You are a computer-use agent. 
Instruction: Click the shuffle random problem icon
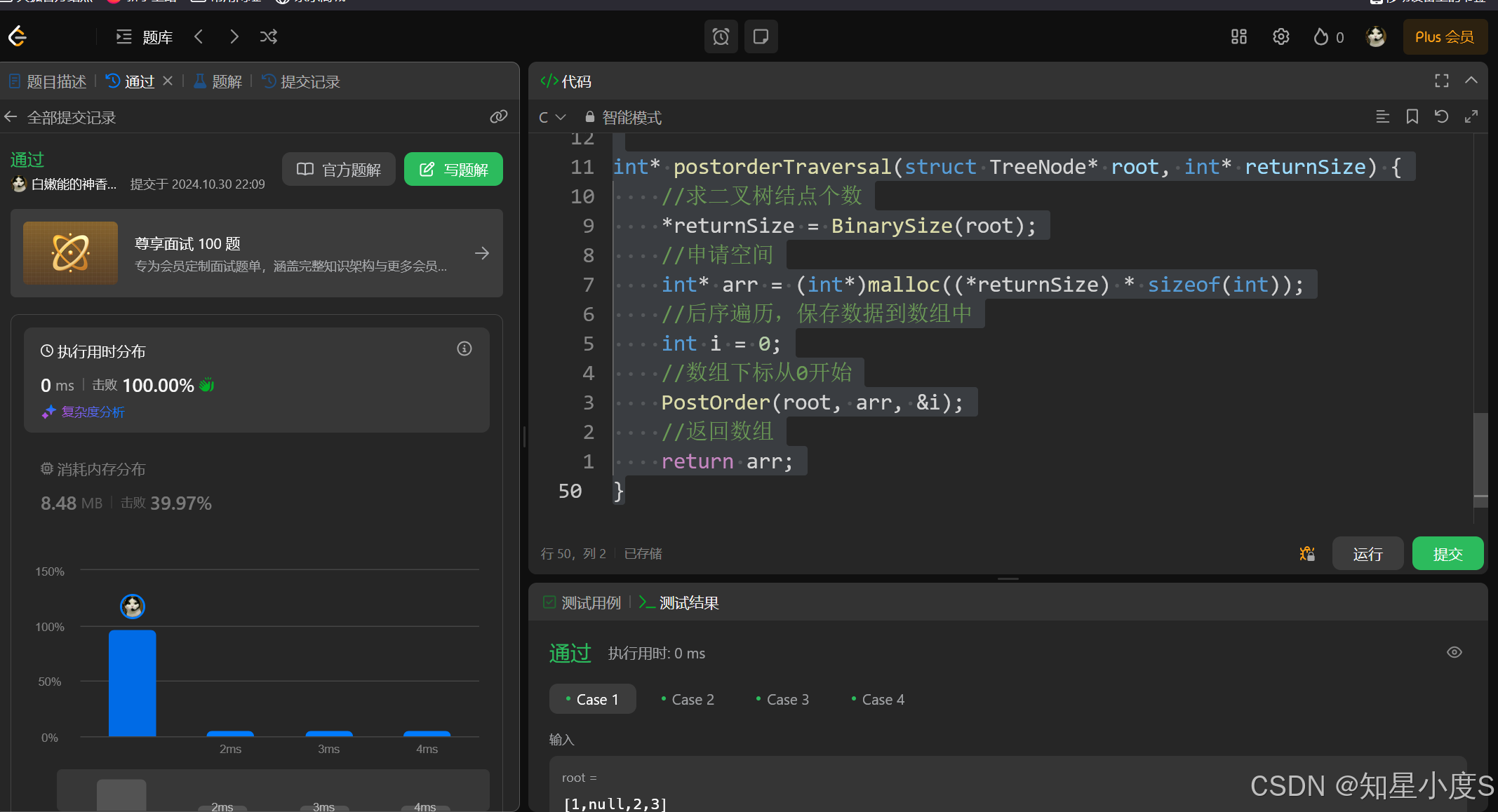point(269,36)
